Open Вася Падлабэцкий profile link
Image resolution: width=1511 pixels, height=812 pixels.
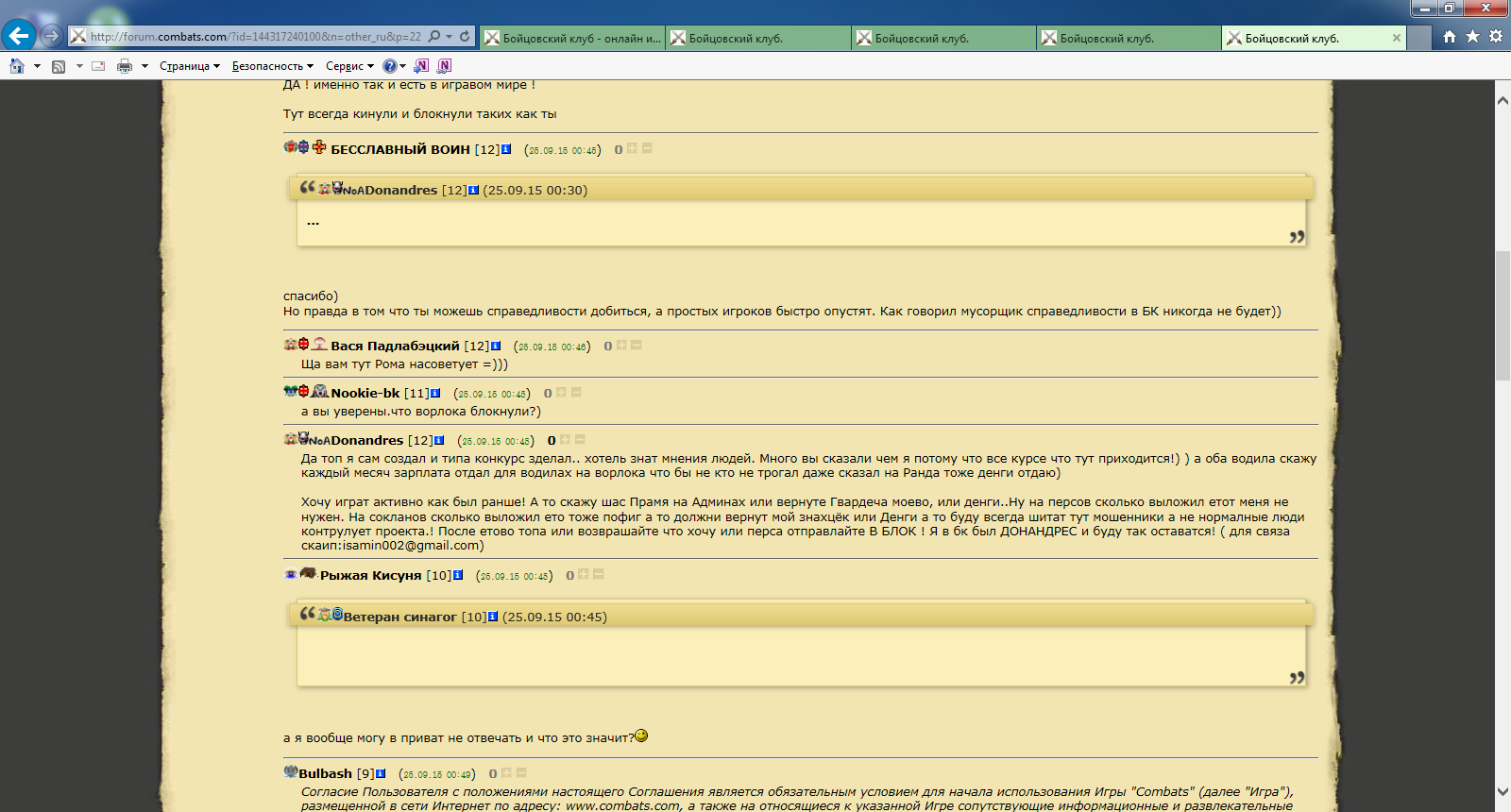point(395,346)
